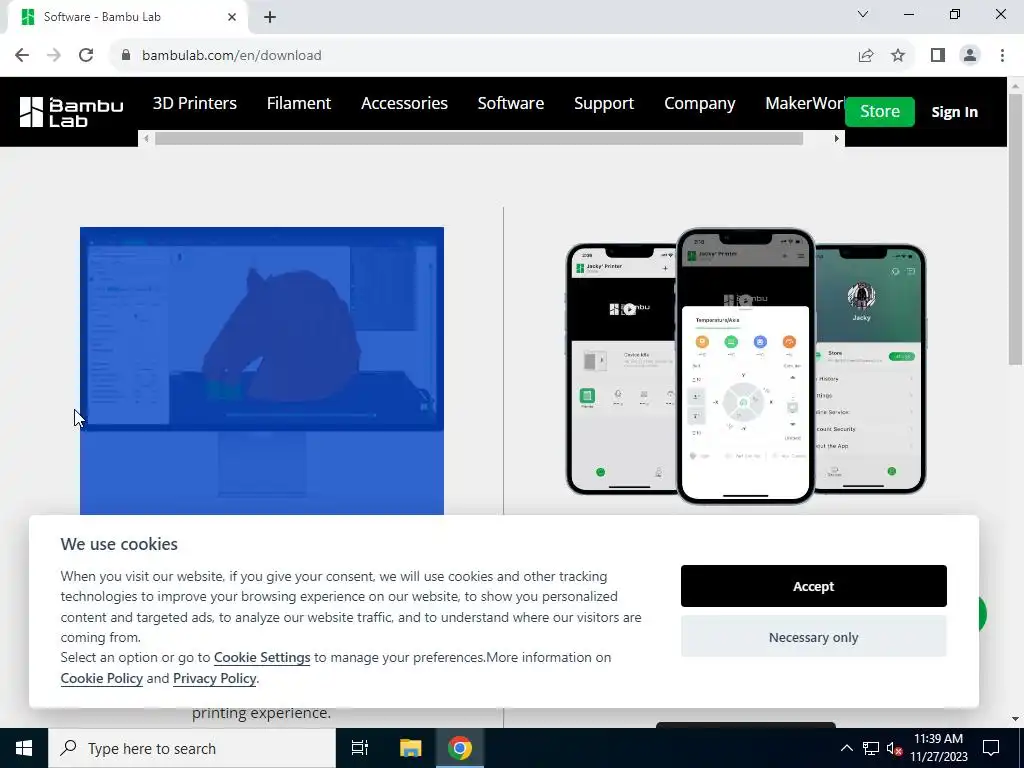Image resolution: width=1024 pixels, height=768 pixels.
Task: Click the browser forward arrow
Action: (x=54, y=56)
